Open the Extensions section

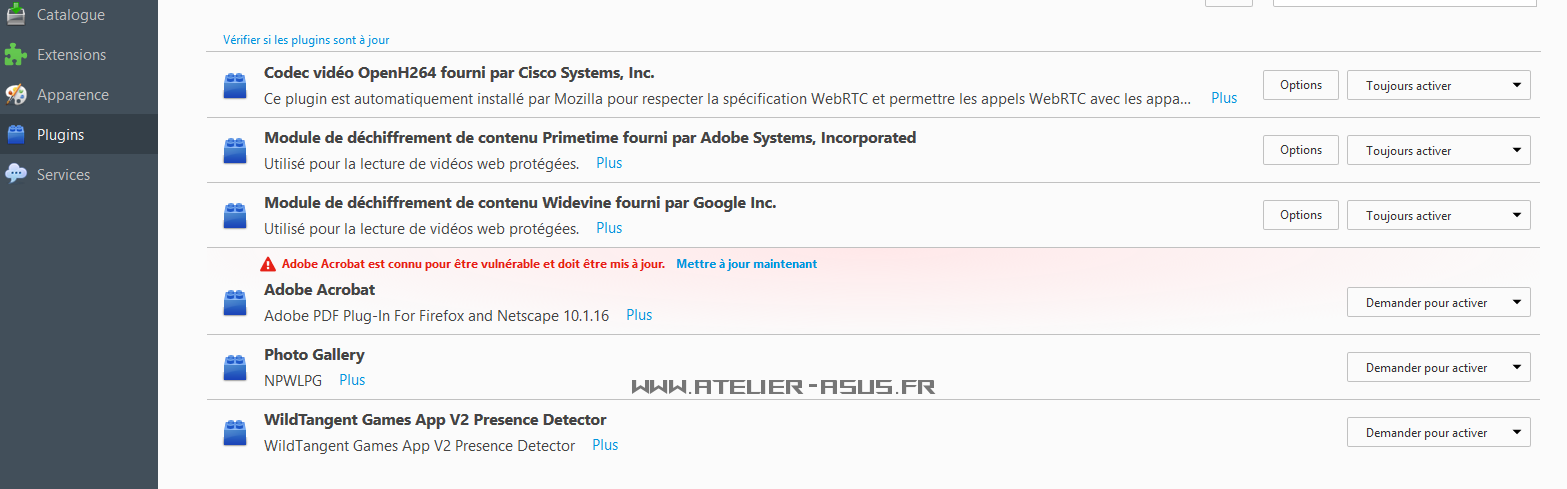pos(71,55)
